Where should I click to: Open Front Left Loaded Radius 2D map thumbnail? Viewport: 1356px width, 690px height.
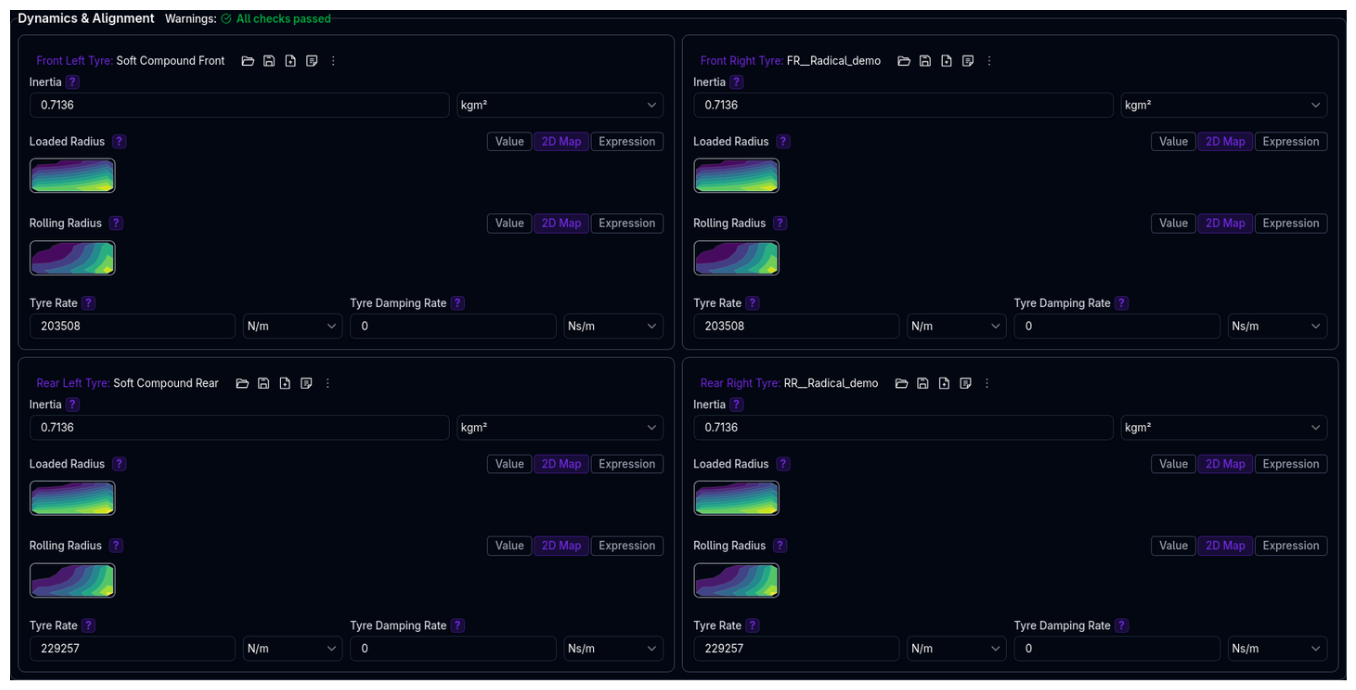pyautogui.click(x=72, y=176)
